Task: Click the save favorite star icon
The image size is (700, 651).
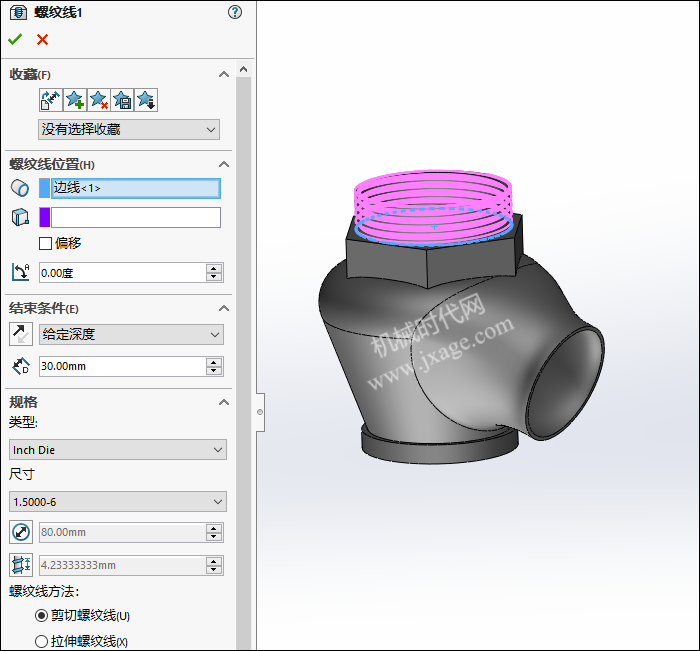Action: 122,100
